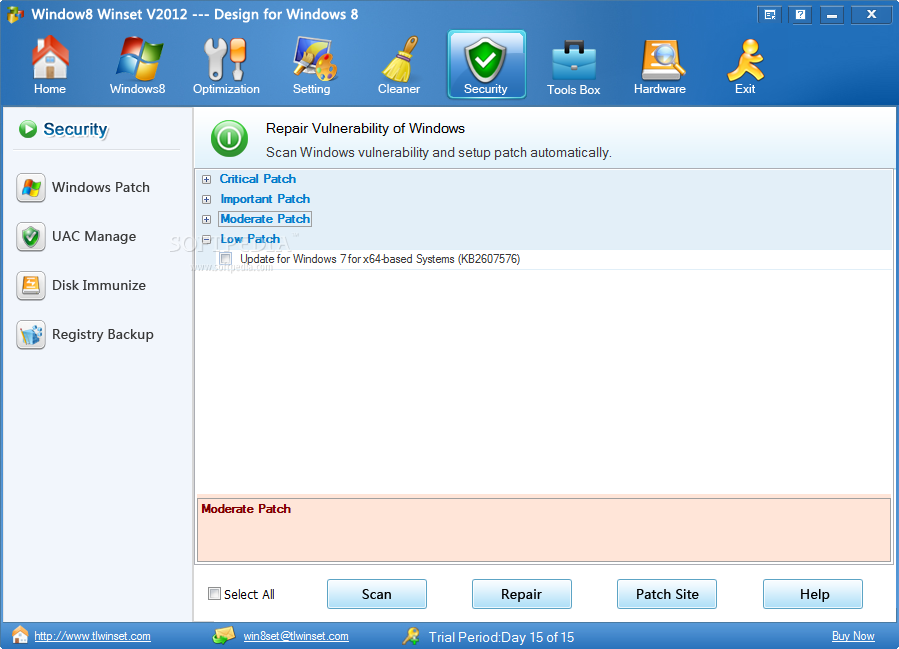Click the Help button
Viewport: 899px width, 649px height.
pyautogui.click(x=813, y=594)
